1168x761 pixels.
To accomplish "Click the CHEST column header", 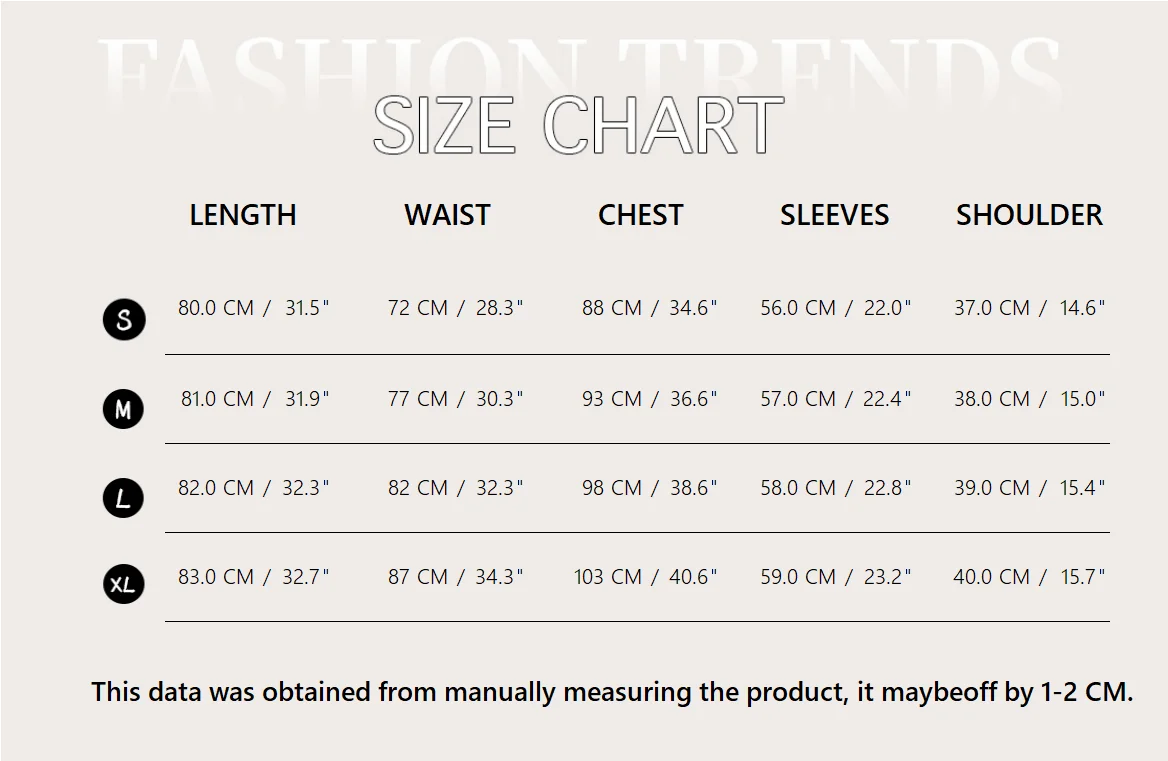I will [x=640, y=215].
